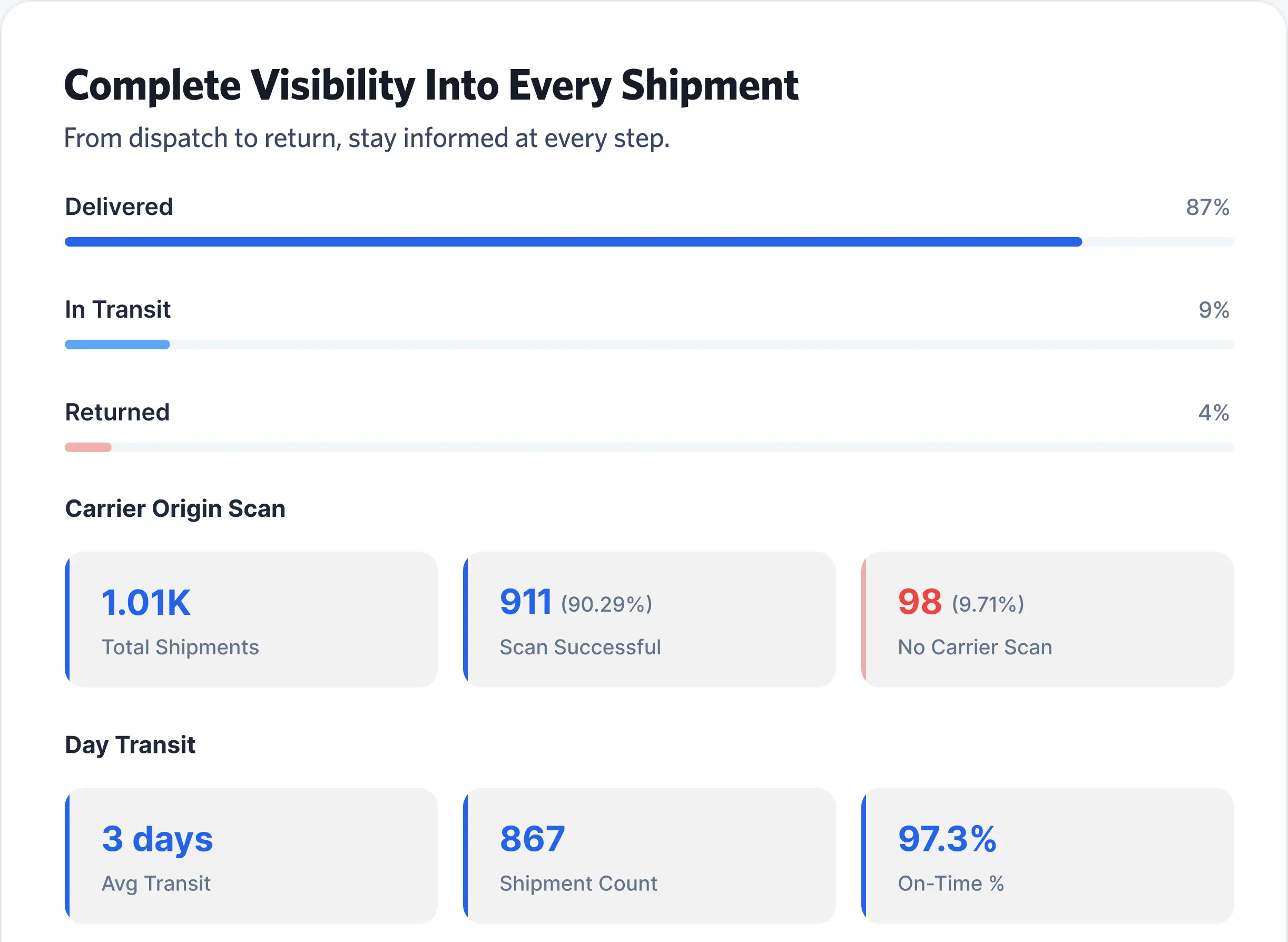
Task: Click the red 98 count value
Action: tap(919, 602)
